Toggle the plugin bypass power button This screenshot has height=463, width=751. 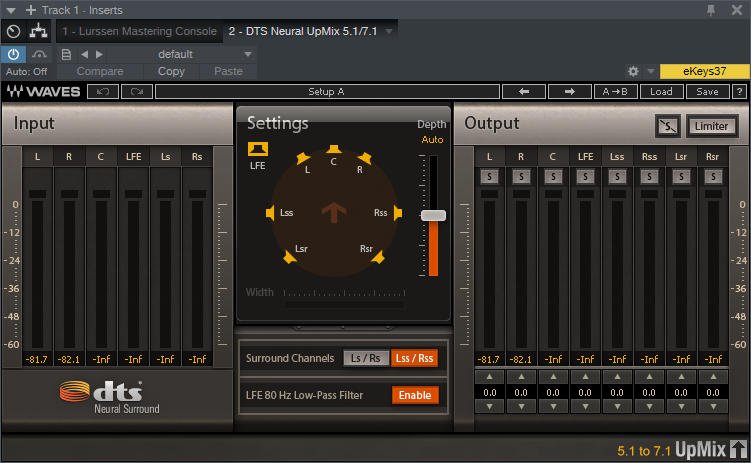13,55
